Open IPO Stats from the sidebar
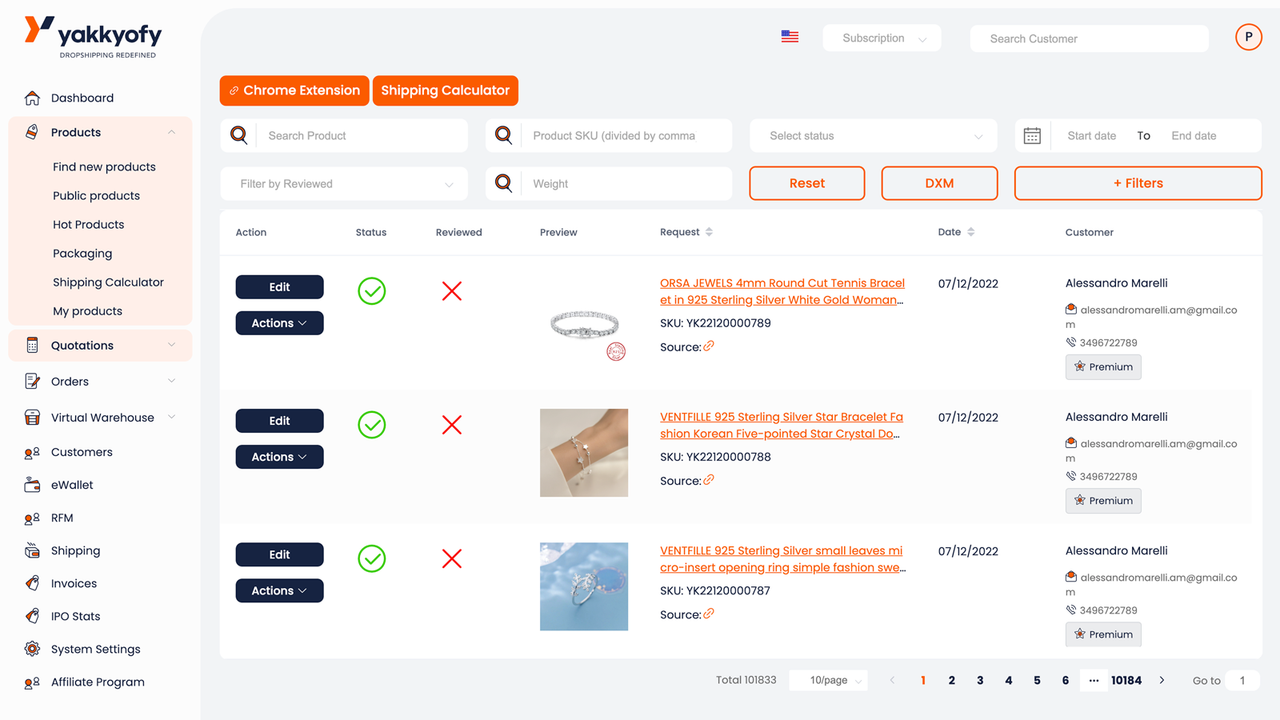 point(29,615)
